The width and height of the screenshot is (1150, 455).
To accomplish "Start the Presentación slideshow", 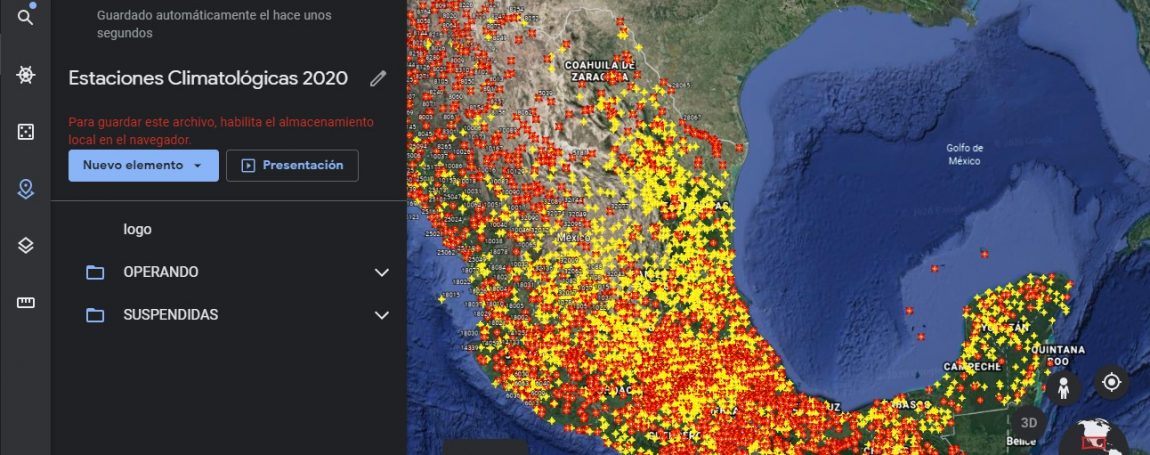I will pyautogui.click(x=292, y=165).
